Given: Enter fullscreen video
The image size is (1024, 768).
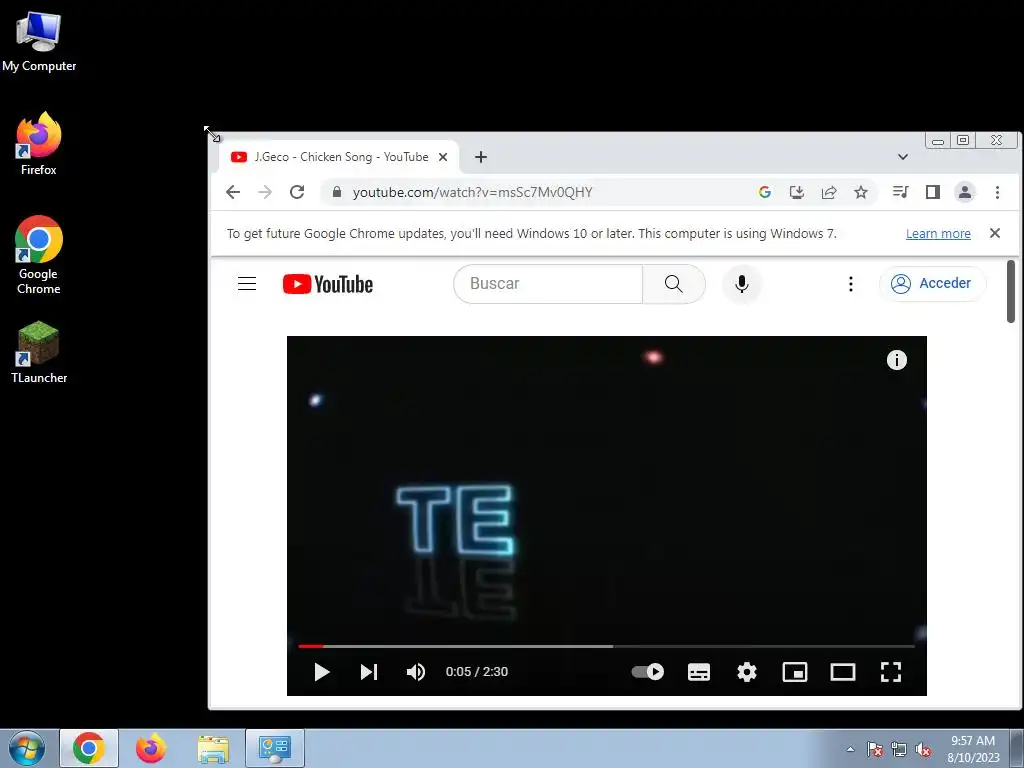Looking at the screenshot, I should 891,672.
